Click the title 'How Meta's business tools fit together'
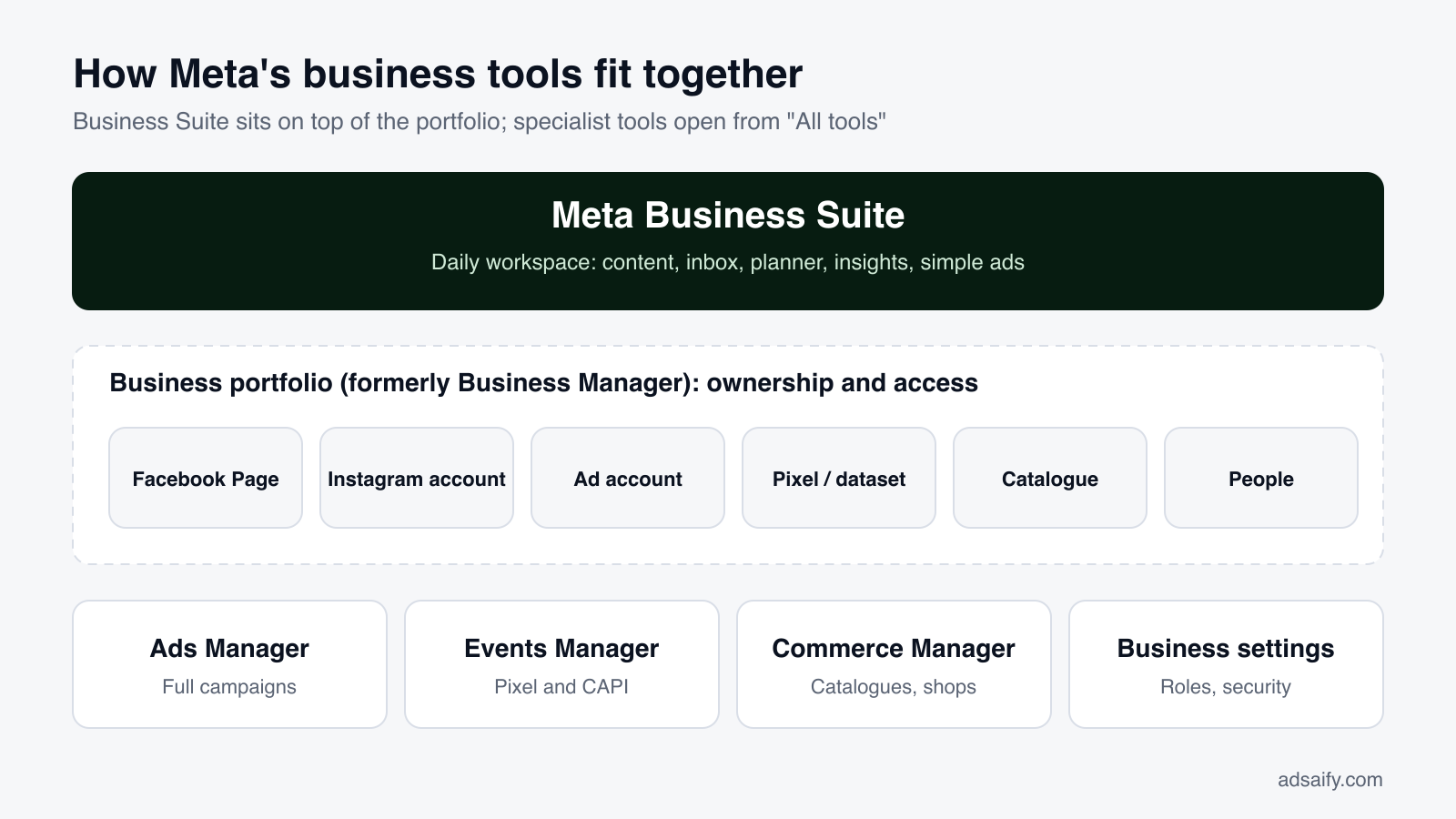The height and width of the screenshot is (819, 1456). [438, 74]
